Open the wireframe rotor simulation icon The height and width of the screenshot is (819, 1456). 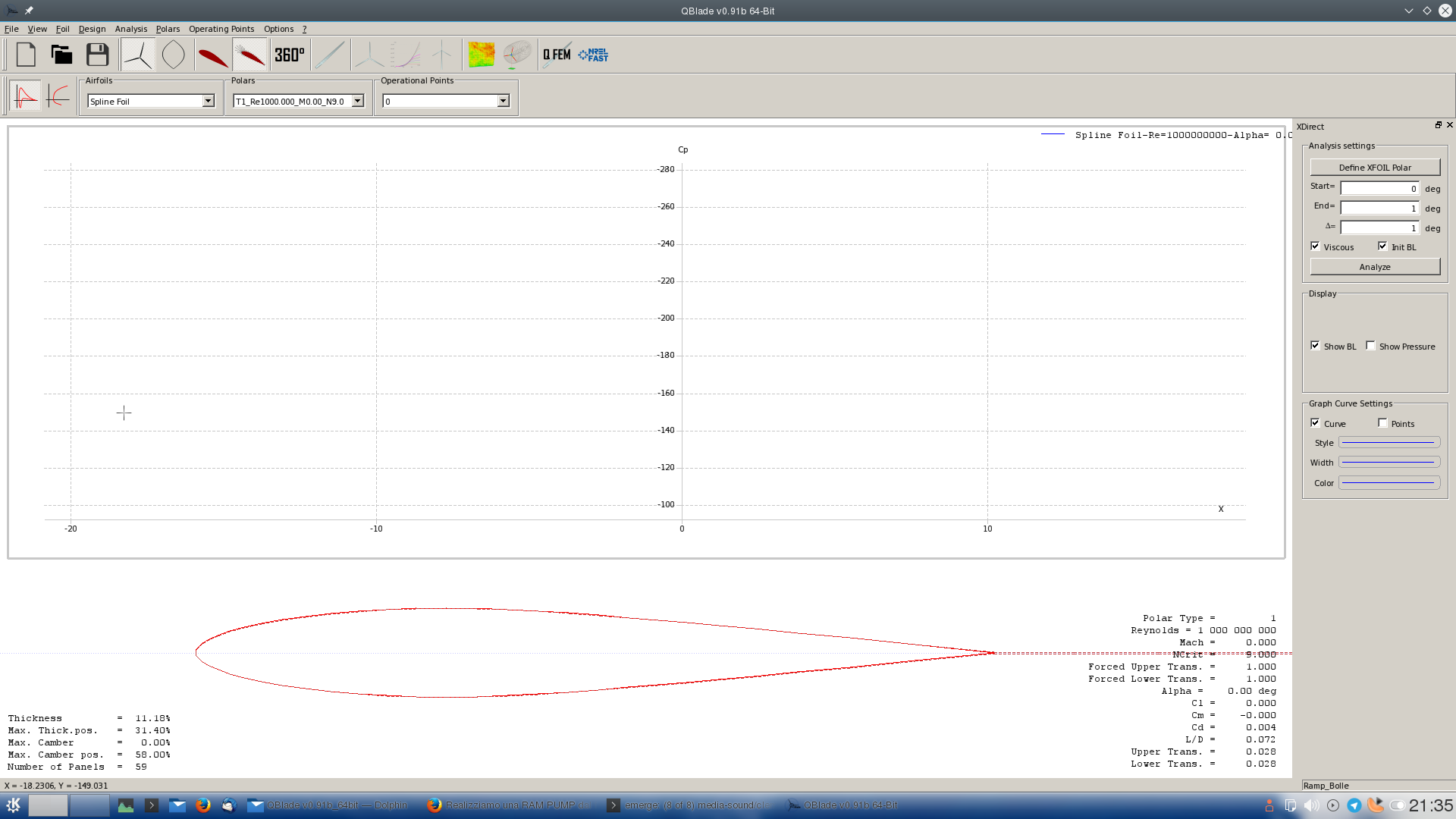(x=517, y=55)
